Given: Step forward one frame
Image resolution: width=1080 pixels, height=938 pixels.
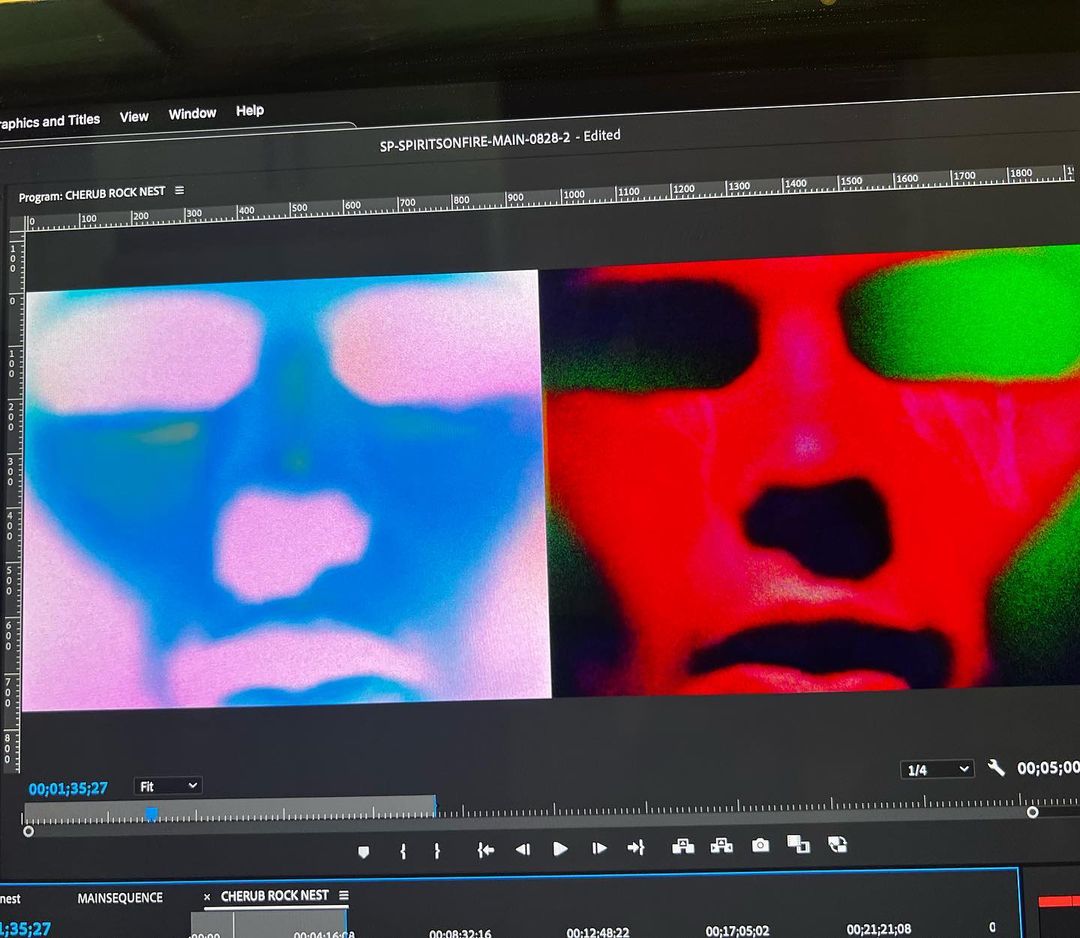Looking at the screenshot, I should click(599, 848).
